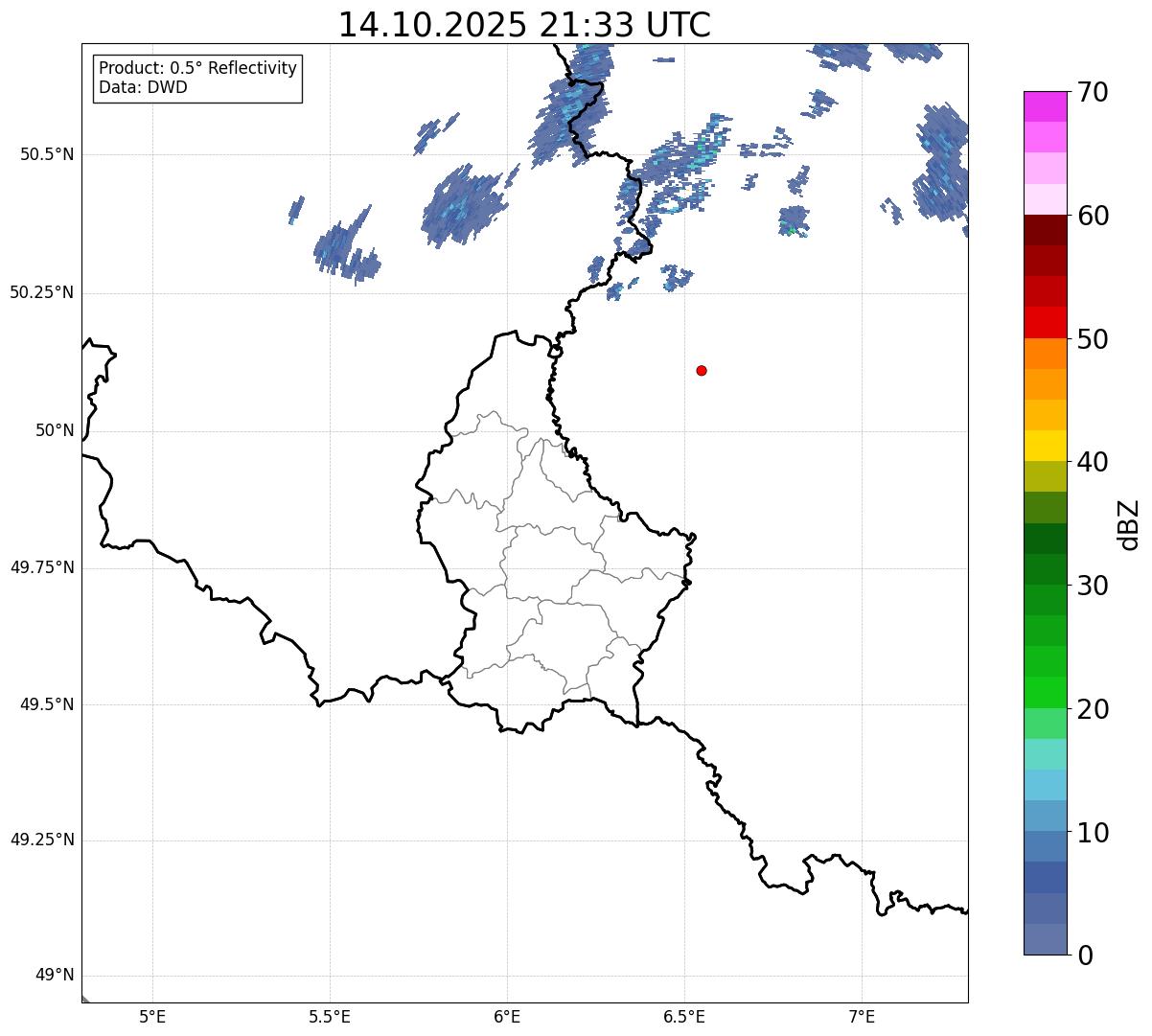Click the bright red 50 dBZ colorbar swatch
This screenshot has width=1152, height=1036.
(x=1045, y=323)
